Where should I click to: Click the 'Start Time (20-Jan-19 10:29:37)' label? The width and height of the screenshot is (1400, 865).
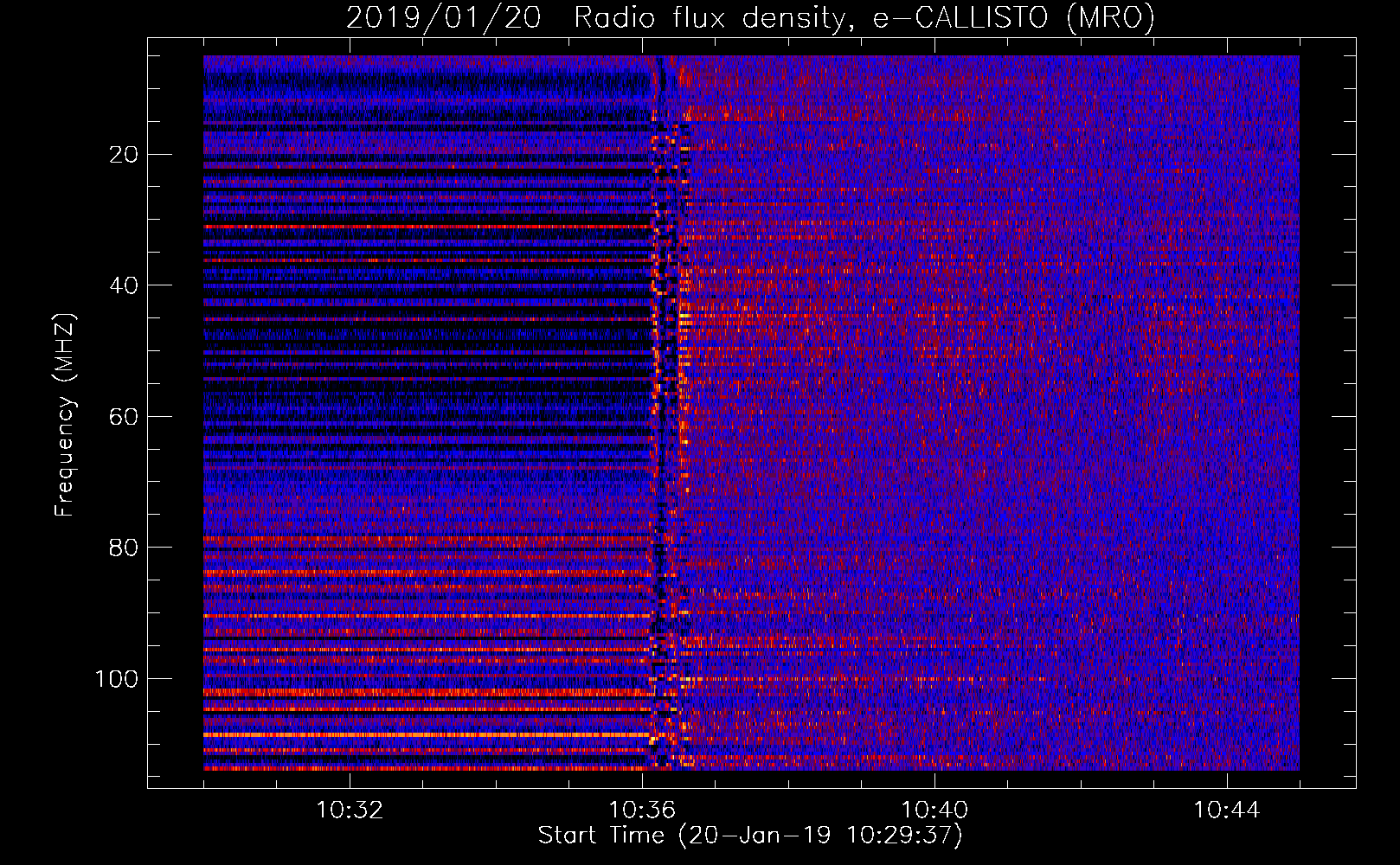[x=750, y=836]
